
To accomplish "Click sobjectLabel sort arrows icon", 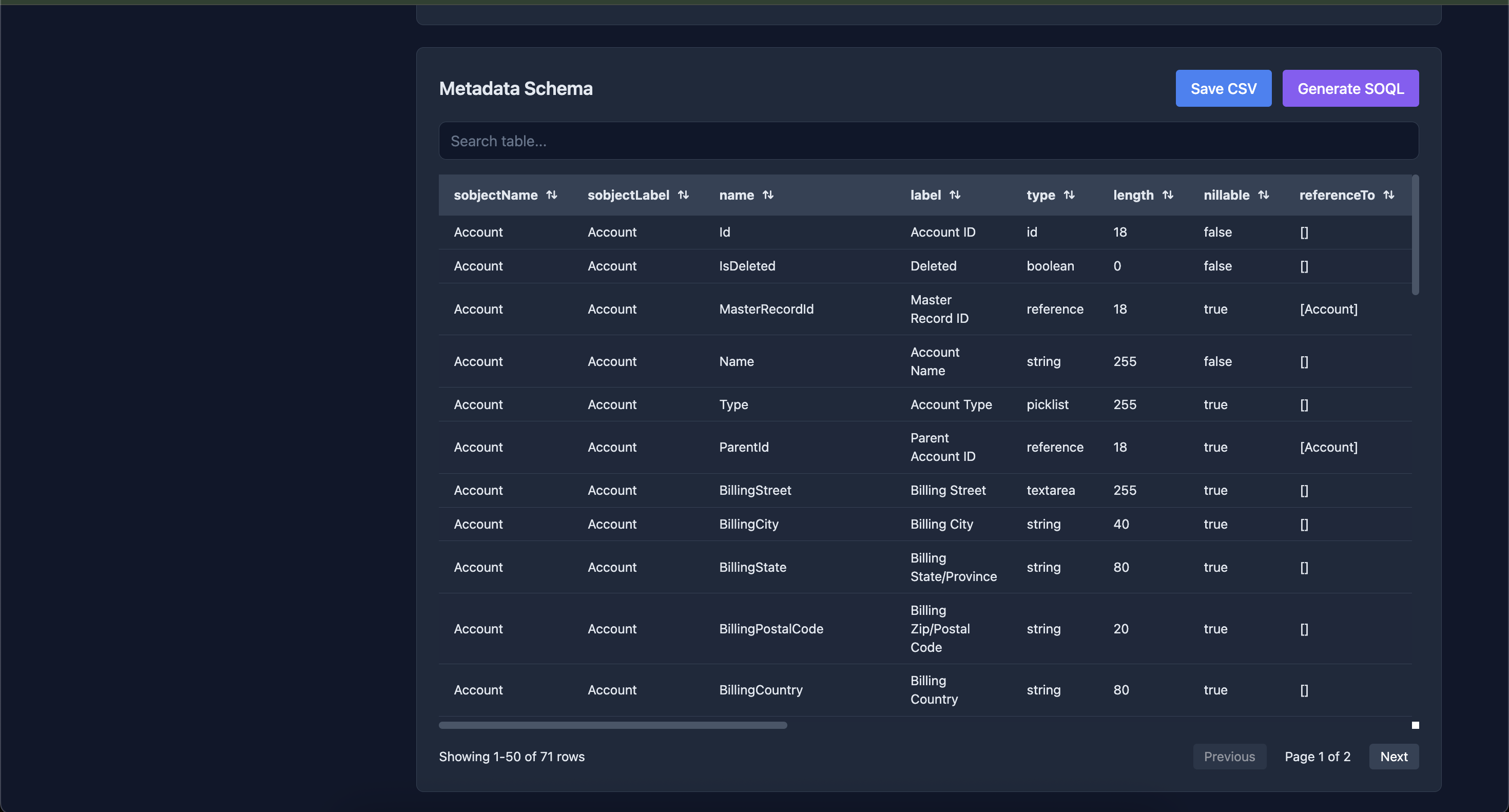I will (683, 195).
